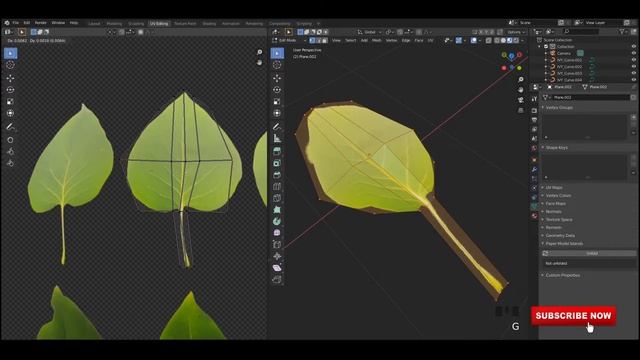Toggle X-ray display in 3D viewport header
Viewport: 640px width, 360px height.
pos(489,40)
